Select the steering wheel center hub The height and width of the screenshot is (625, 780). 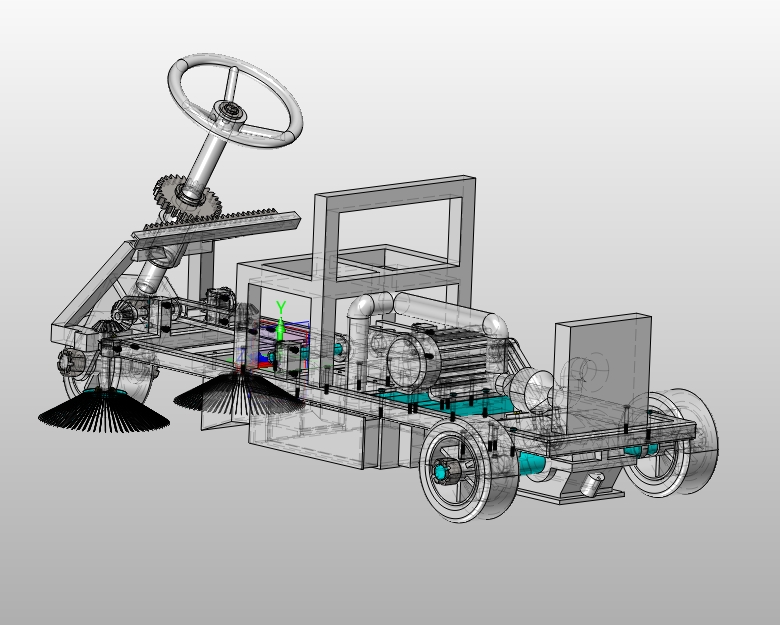(x=230, y=112)
